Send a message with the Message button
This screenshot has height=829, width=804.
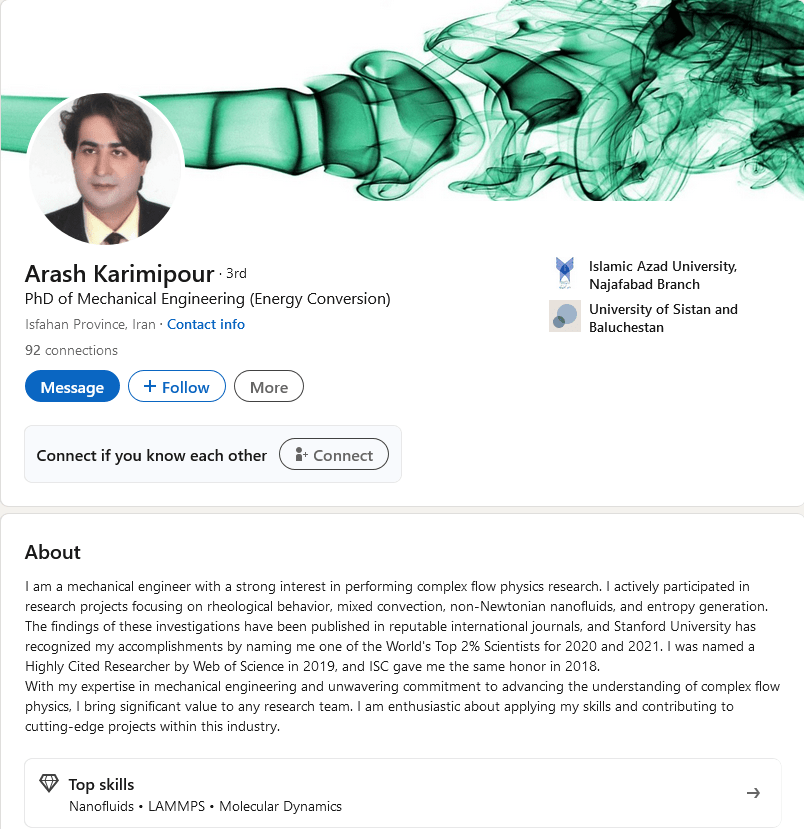click(72, 387)
